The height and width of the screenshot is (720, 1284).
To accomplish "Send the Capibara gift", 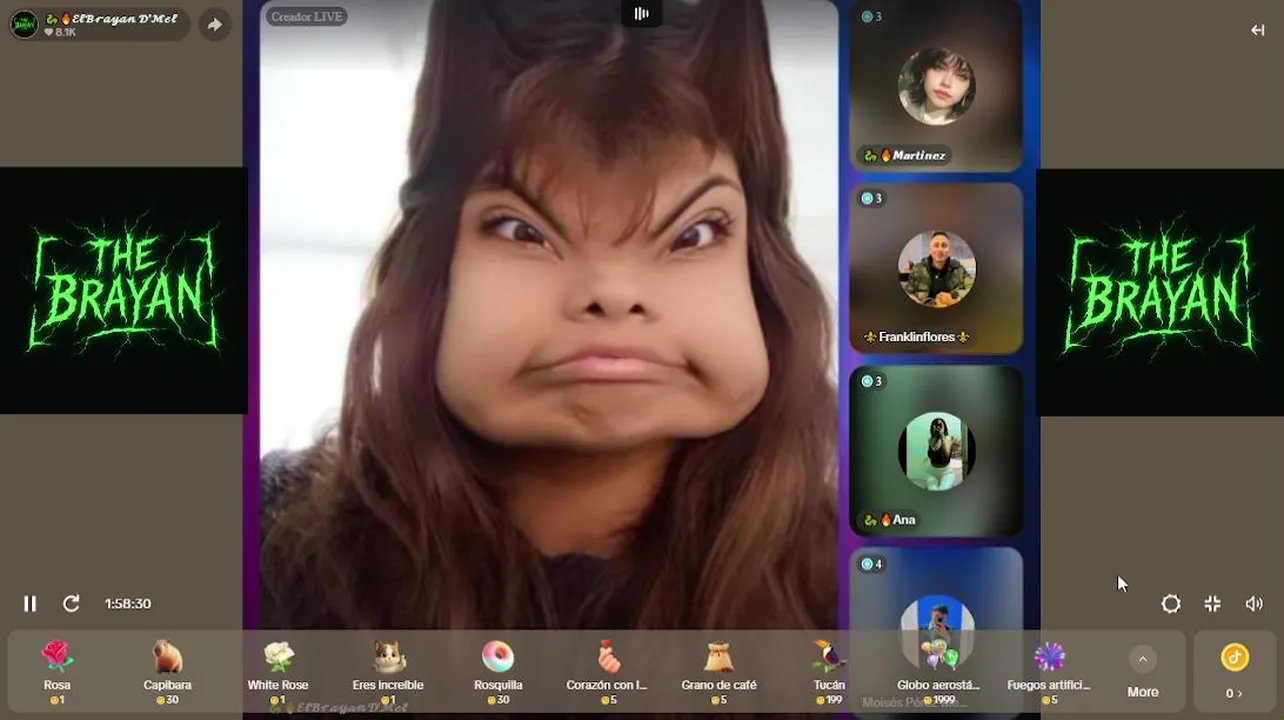I will coord(167,671).
